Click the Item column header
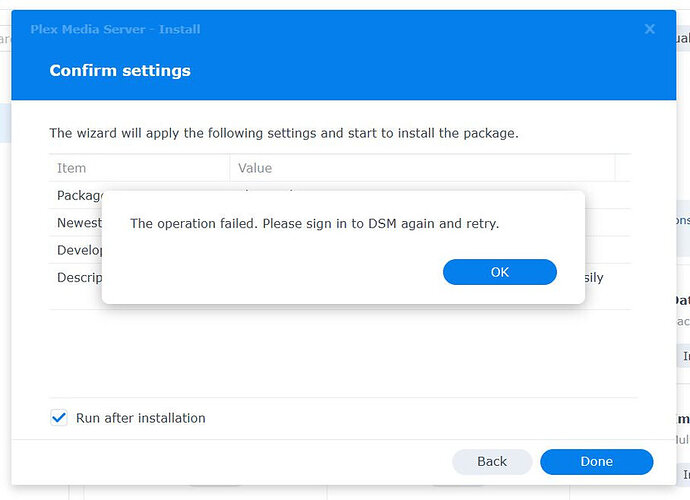The image size is (690, 500). tap(72, 168)
